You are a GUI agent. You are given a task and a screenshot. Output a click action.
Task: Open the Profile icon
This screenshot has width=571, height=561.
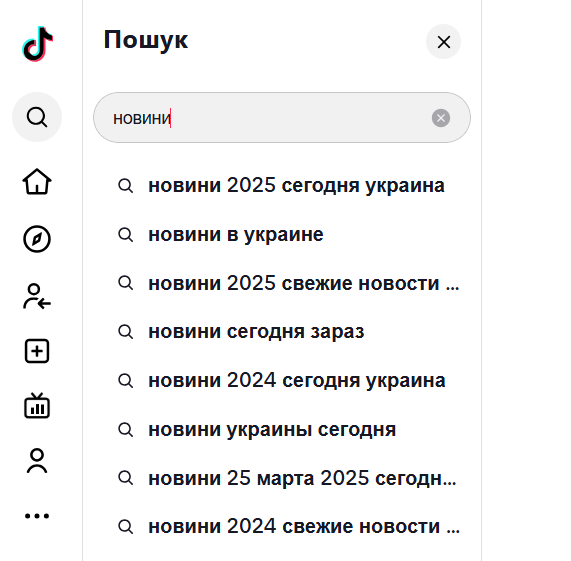pyautogui.click(x=37, y=461)
